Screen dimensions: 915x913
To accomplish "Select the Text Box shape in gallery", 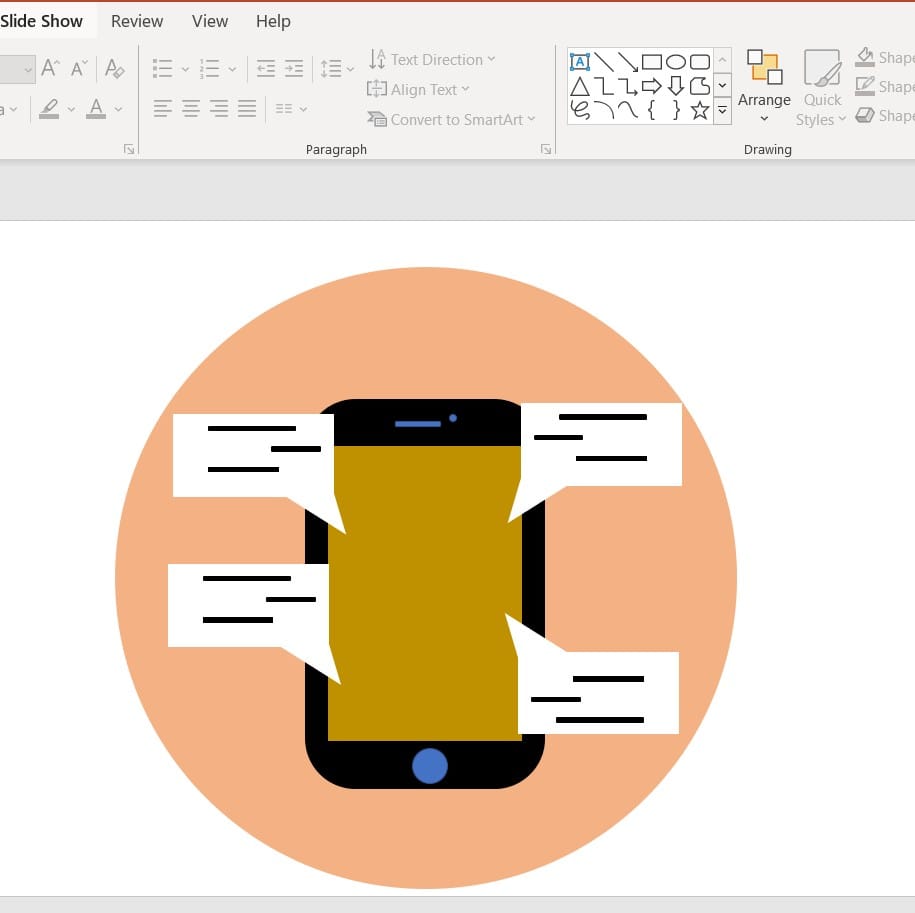I will (580, 62).
